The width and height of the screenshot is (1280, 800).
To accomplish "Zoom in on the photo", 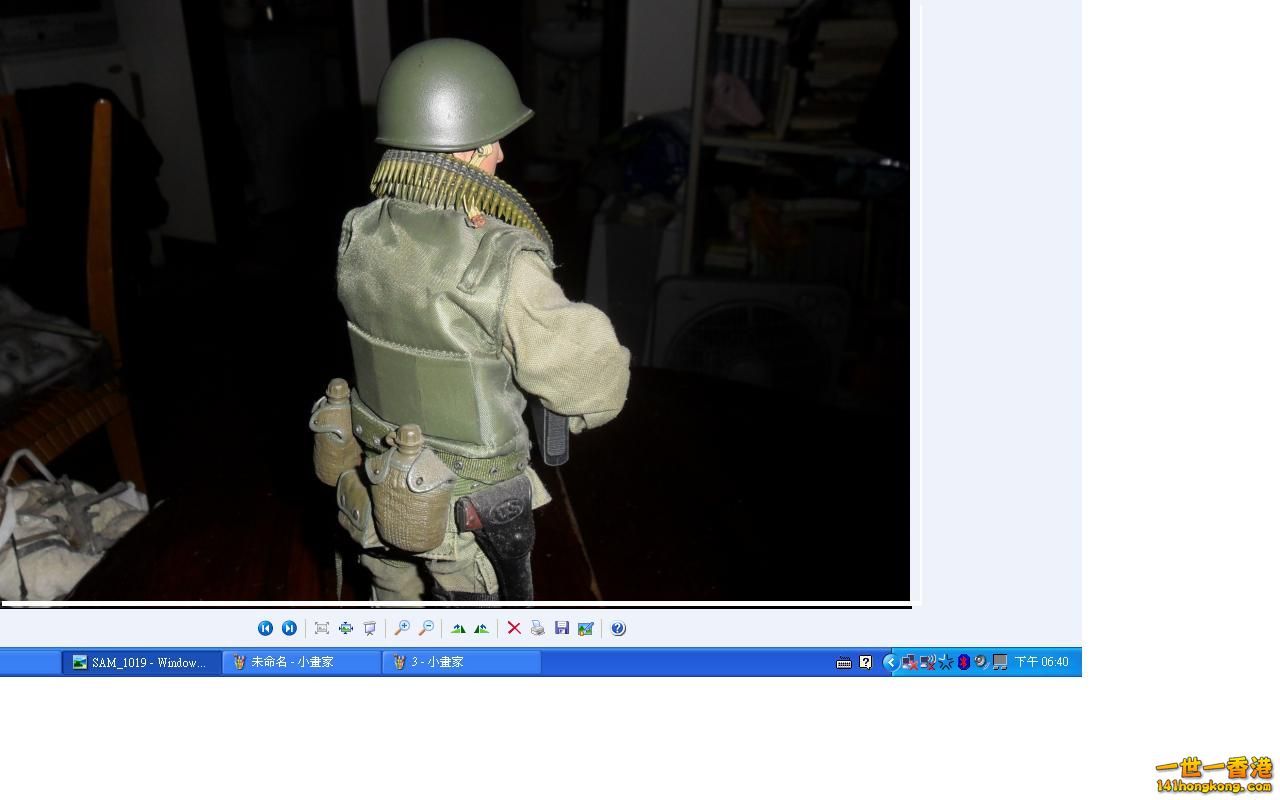I will [x=402, y=628].
